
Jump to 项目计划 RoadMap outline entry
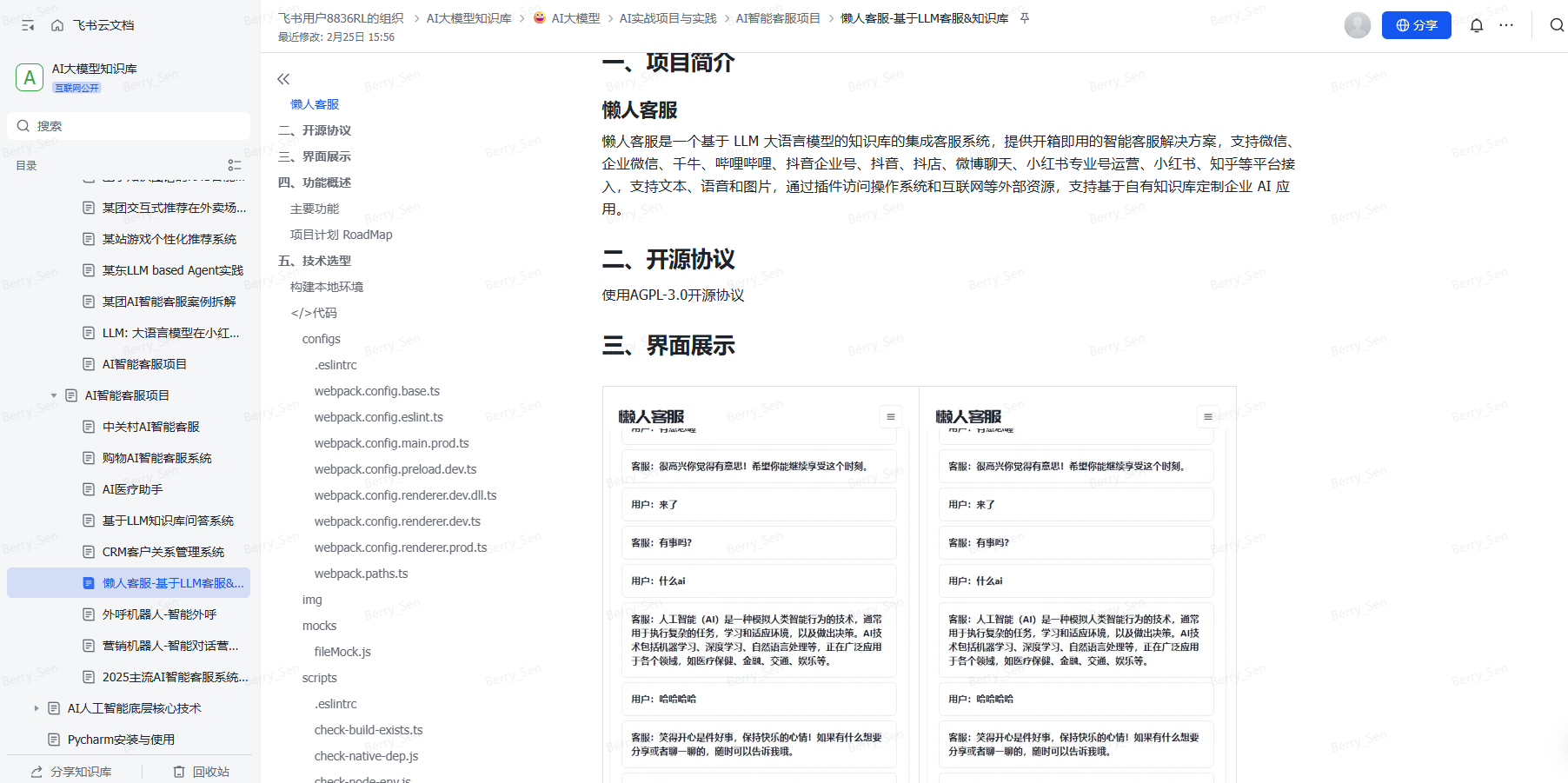[x=342, y=235]
